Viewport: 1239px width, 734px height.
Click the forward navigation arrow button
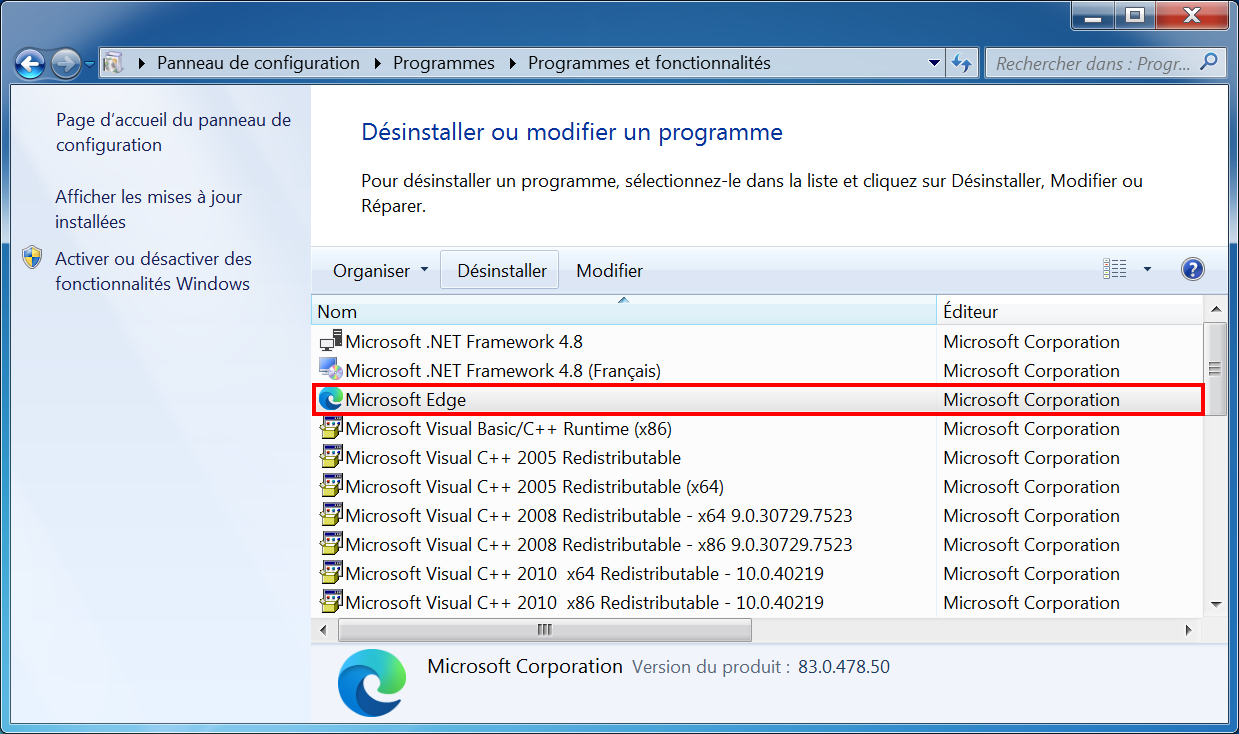[x=66, y=64]
